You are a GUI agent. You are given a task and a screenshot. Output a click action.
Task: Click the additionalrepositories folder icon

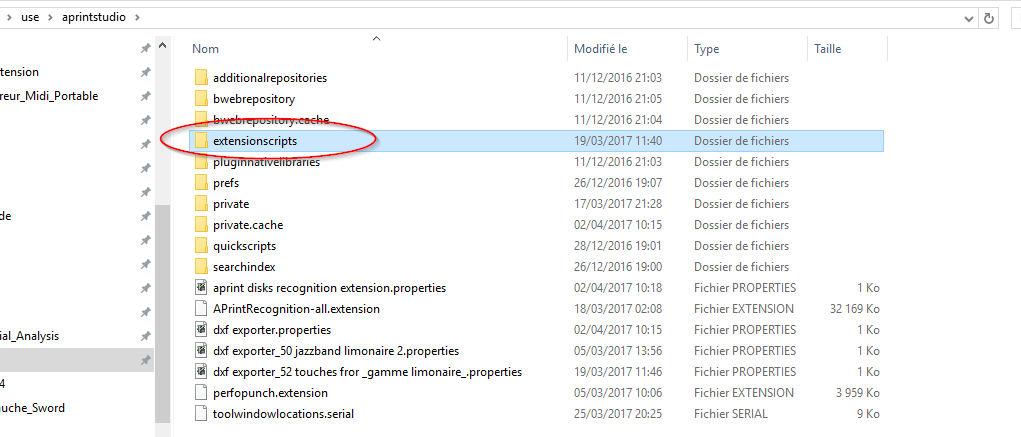coord(201,78)
